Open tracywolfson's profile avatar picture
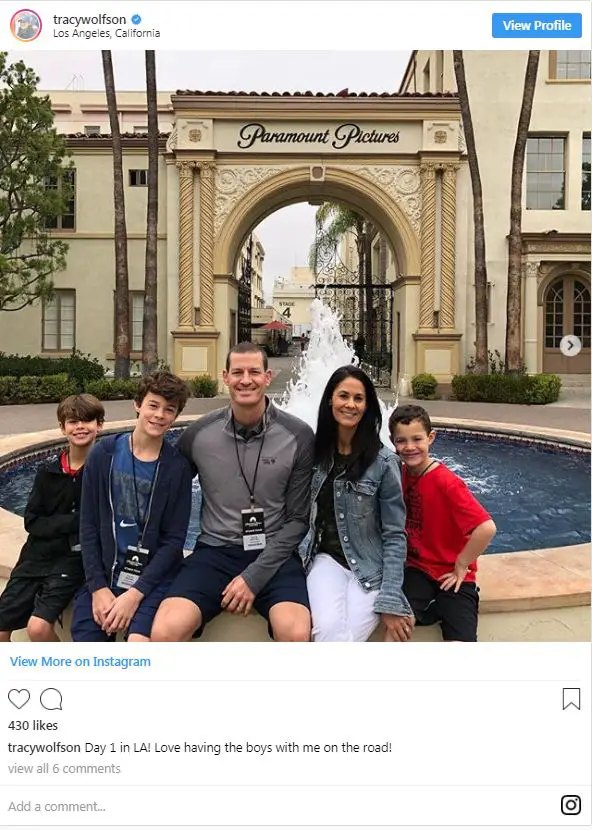 coord(26,25)
